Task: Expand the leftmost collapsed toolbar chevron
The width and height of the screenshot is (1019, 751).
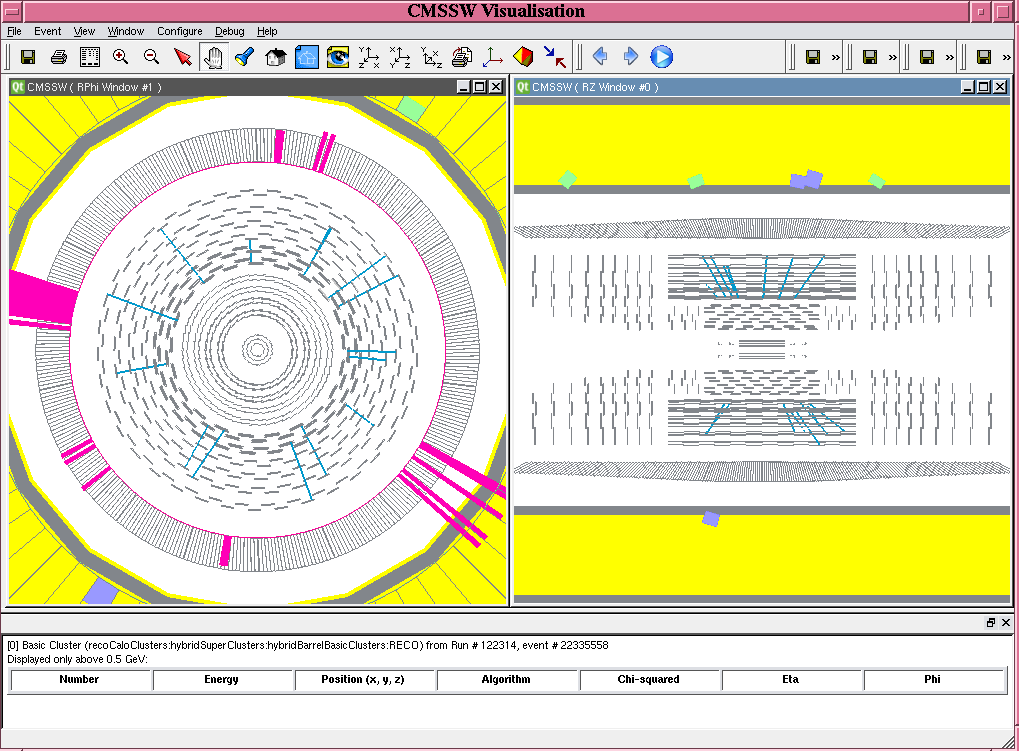Action: [x=836, y=57]
